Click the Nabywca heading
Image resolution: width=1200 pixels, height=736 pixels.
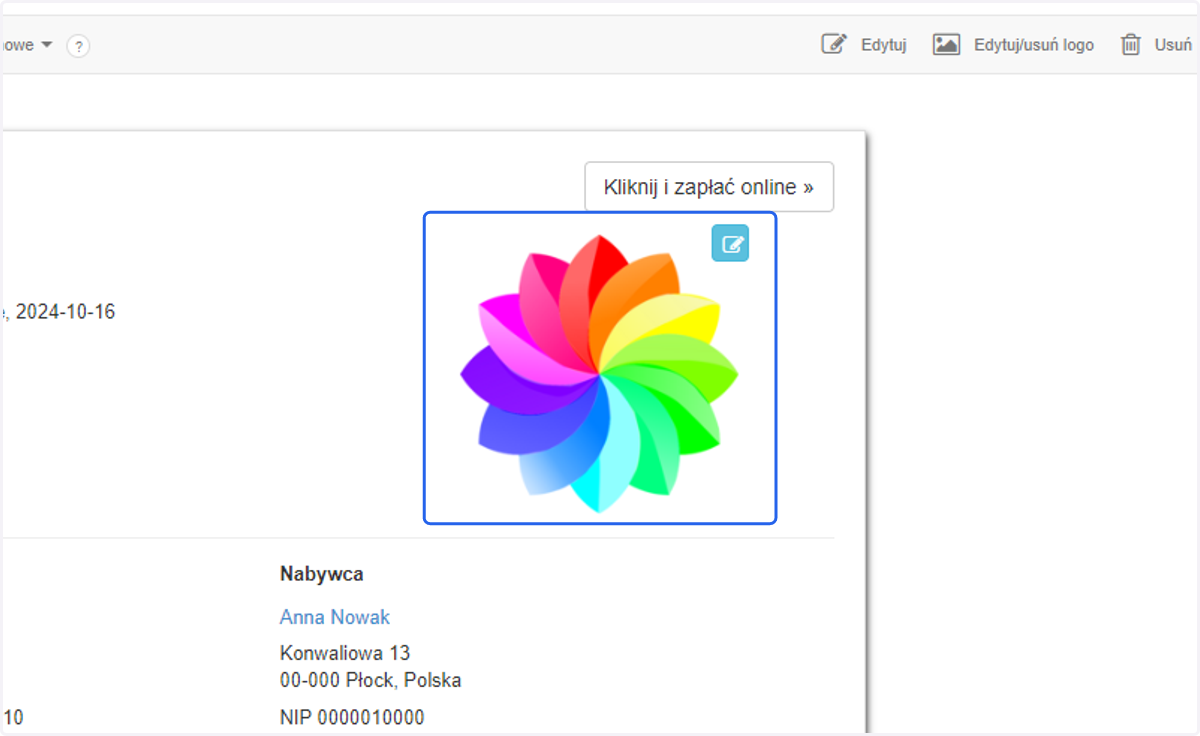pyautogui.click(x=322, y=574)
